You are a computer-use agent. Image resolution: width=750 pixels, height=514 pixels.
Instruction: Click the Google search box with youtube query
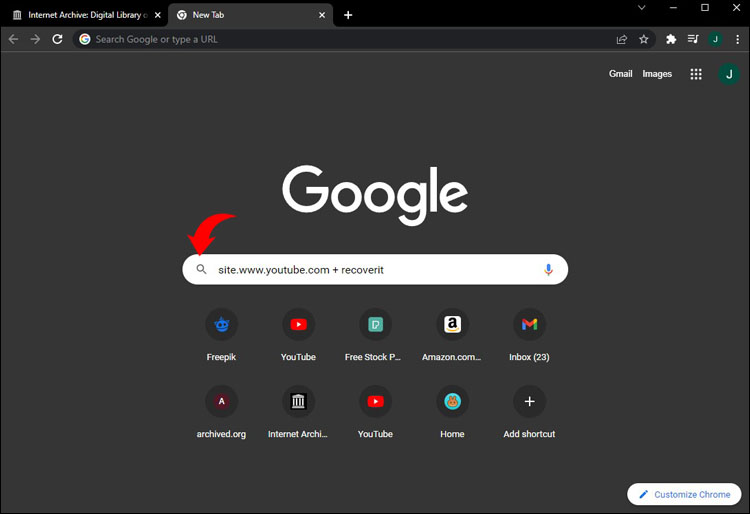375,270
